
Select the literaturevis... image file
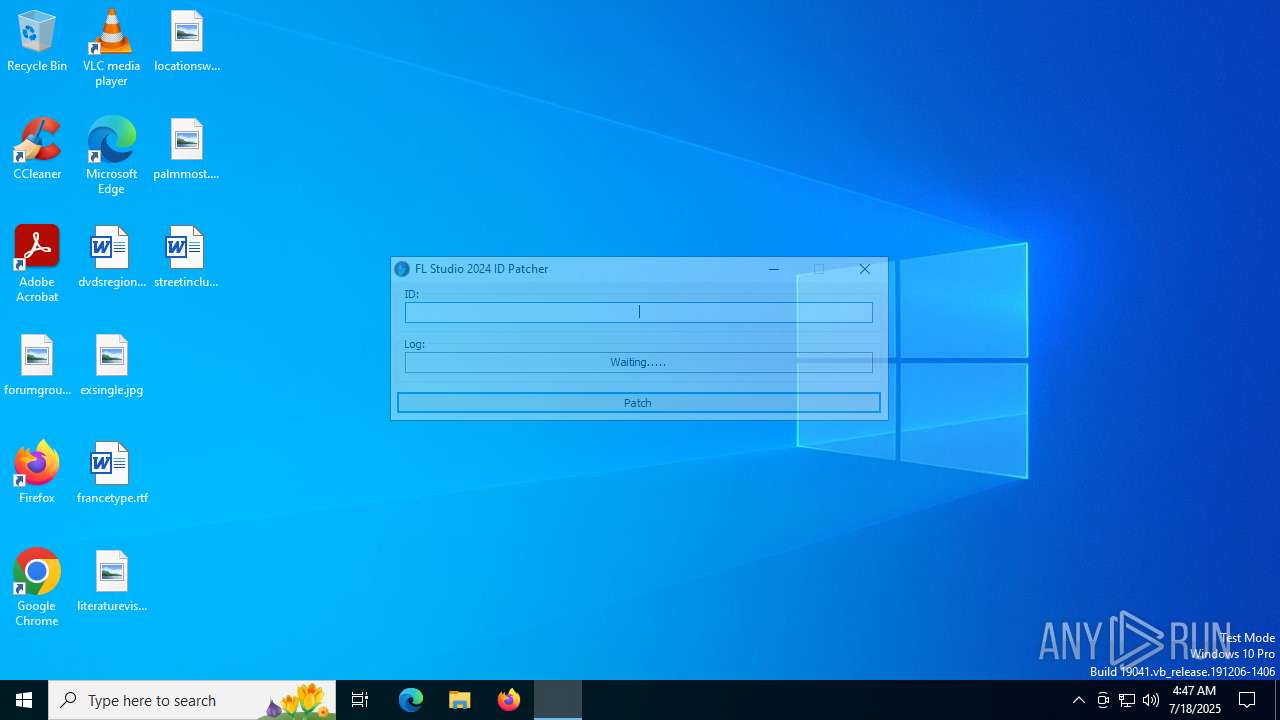(111, 581)
